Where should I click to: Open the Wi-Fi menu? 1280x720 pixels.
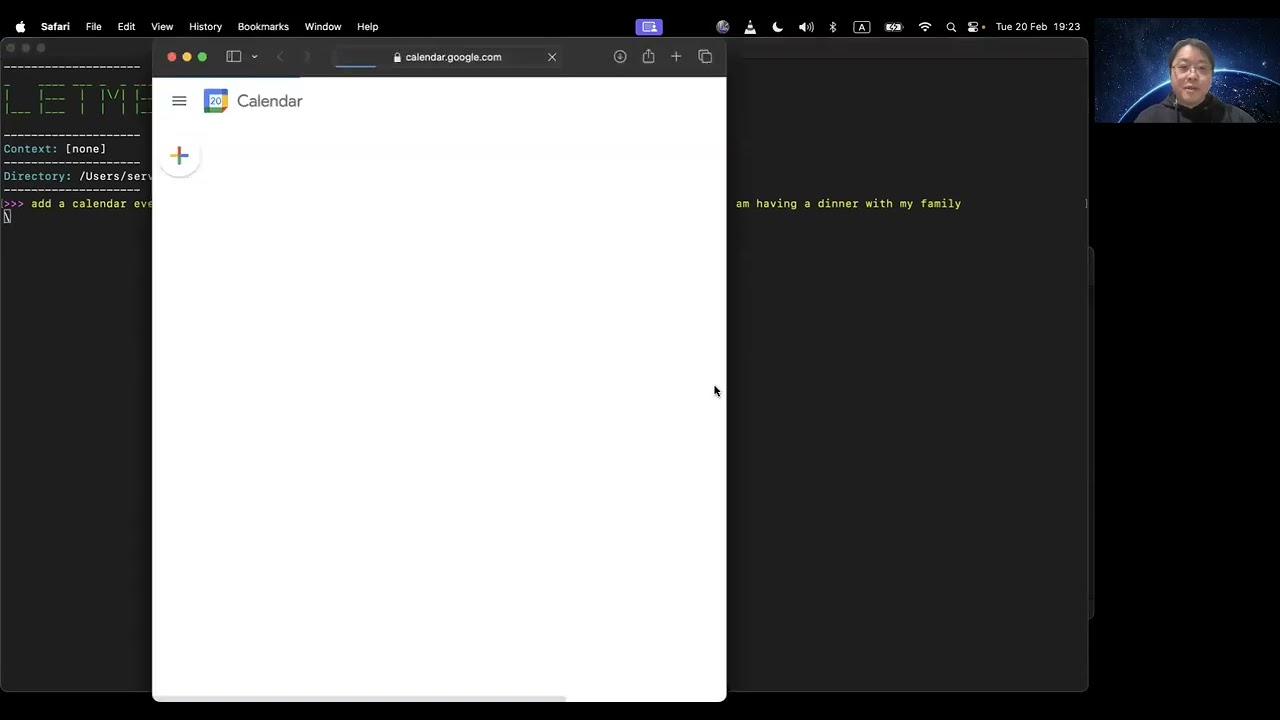coord(925,27)
